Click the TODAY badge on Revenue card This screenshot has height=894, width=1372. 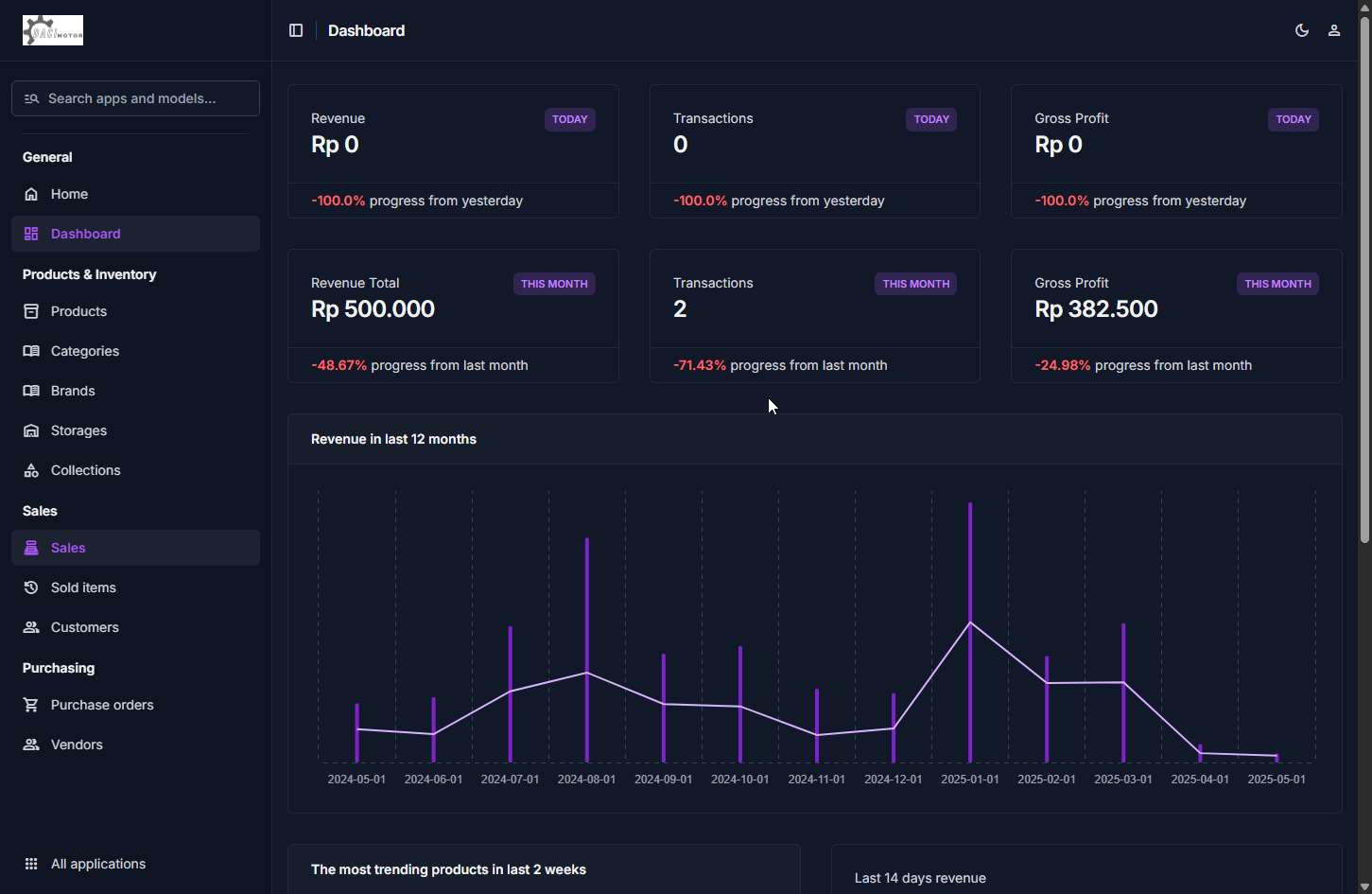570,119
